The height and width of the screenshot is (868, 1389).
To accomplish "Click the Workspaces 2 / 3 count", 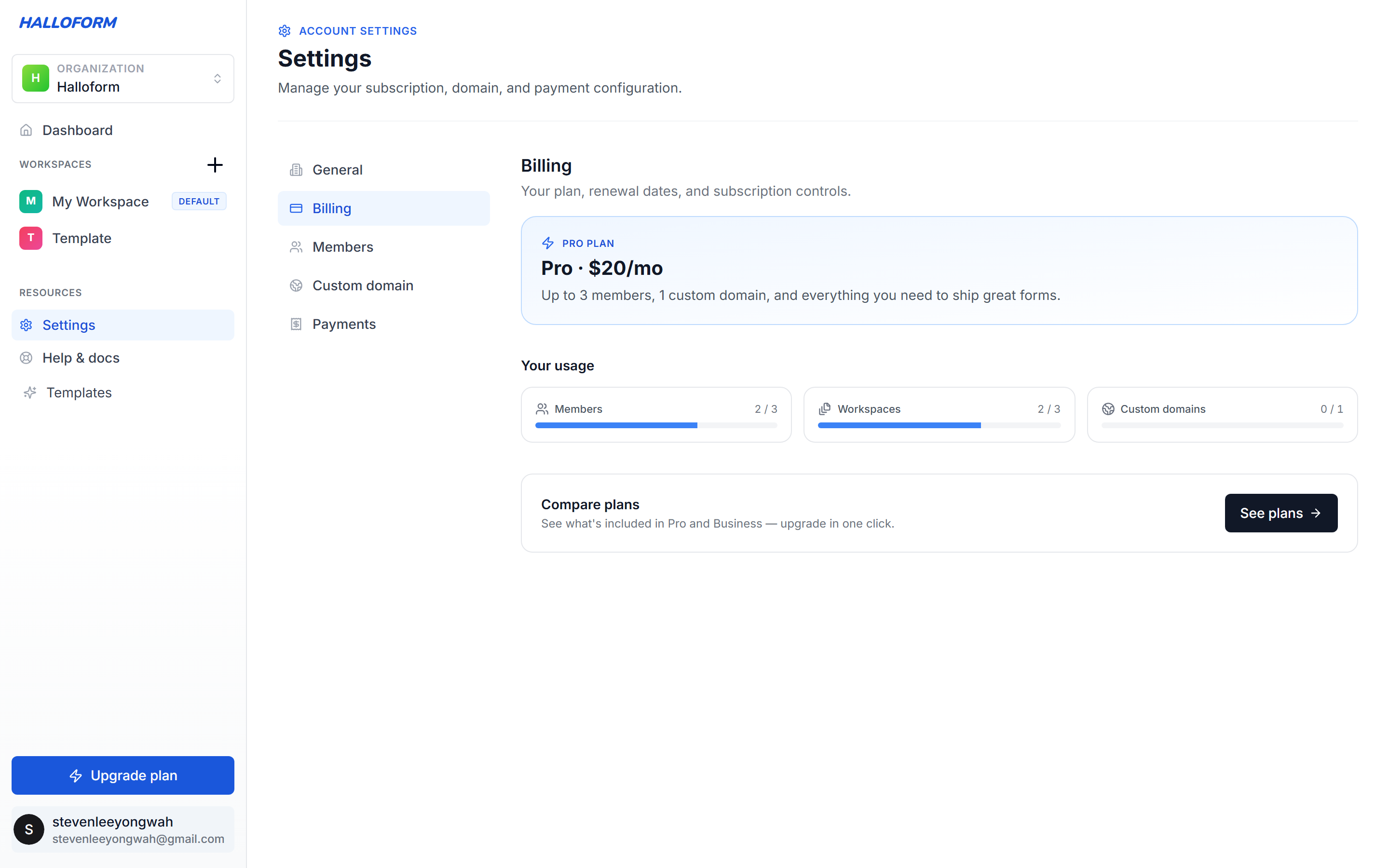I will coord(1049,409).
